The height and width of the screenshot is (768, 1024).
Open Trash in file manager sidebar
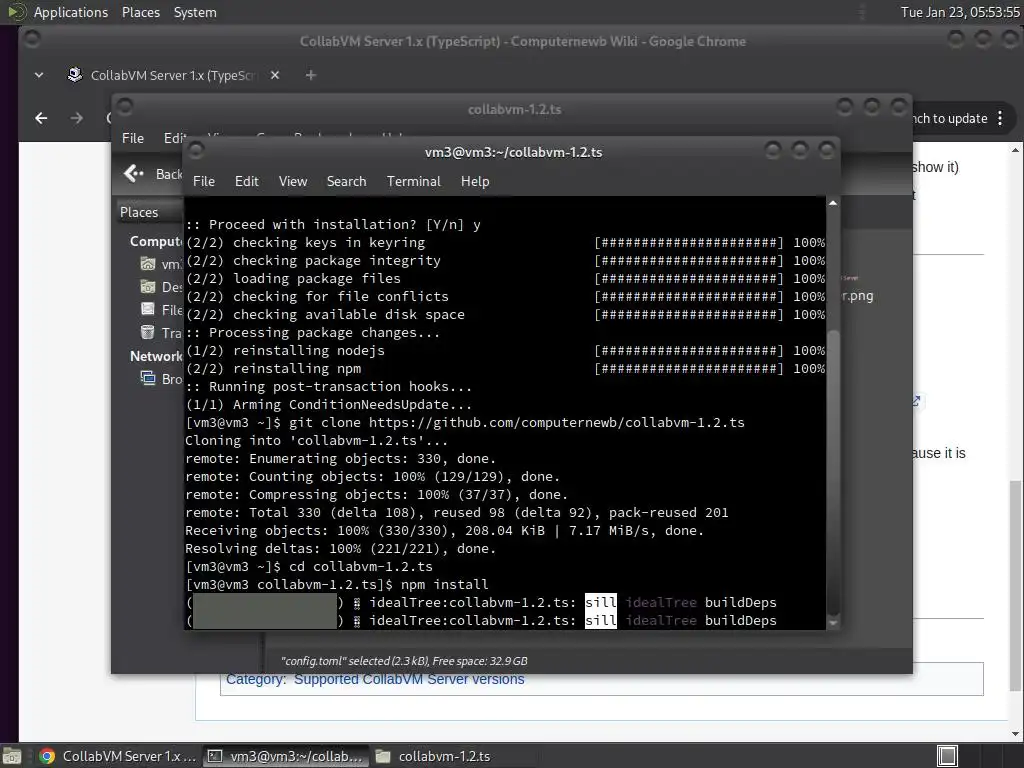point(161,332)
